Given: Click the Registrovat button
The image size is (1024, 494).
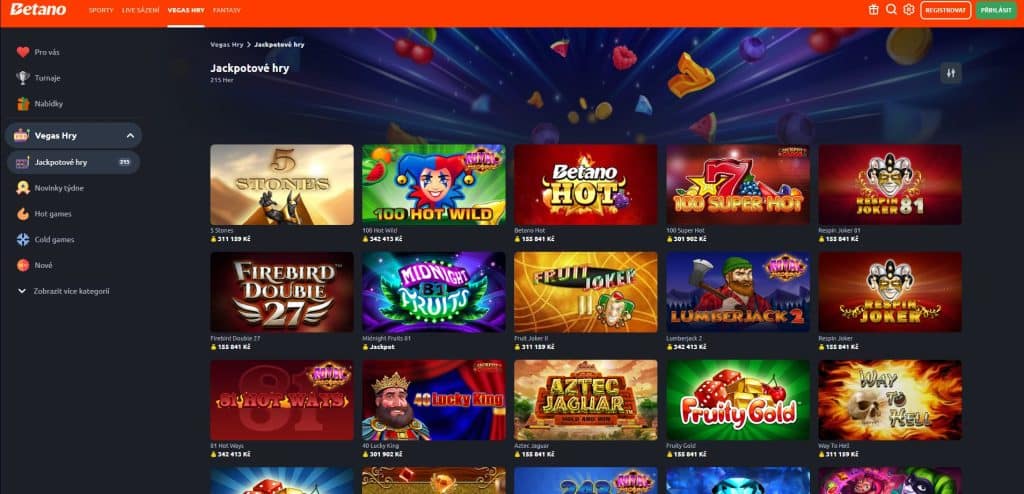Looking at the screenshot, I should 946,10.
